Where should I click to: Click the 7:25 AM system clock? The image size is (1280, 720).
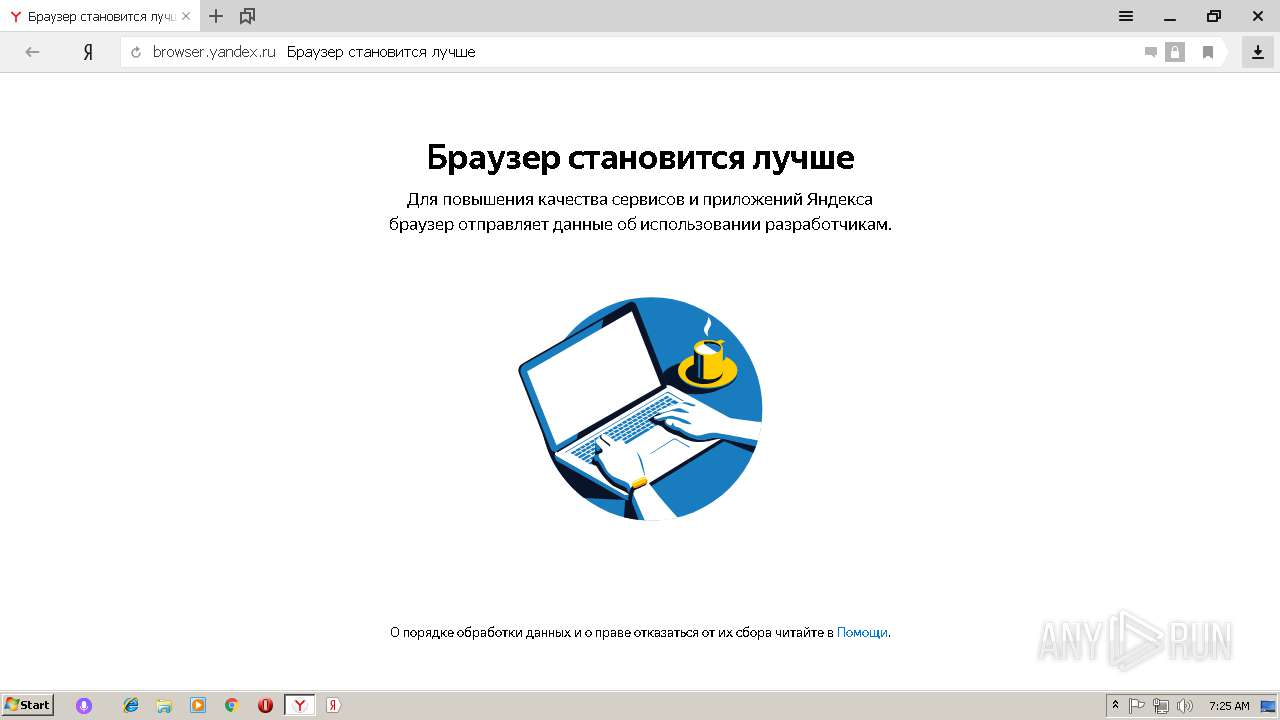coord(1229,705)
